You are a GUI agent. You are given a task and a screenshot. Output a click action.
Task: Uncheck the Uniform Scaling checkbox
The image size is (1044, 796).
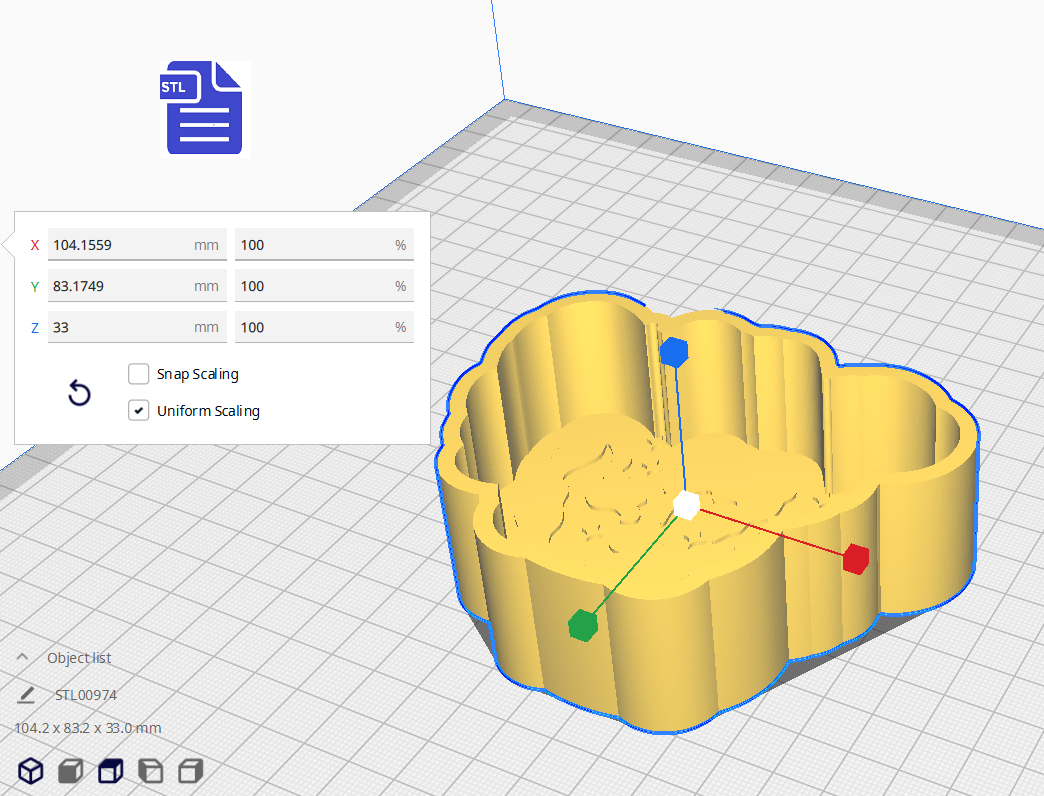139,410
